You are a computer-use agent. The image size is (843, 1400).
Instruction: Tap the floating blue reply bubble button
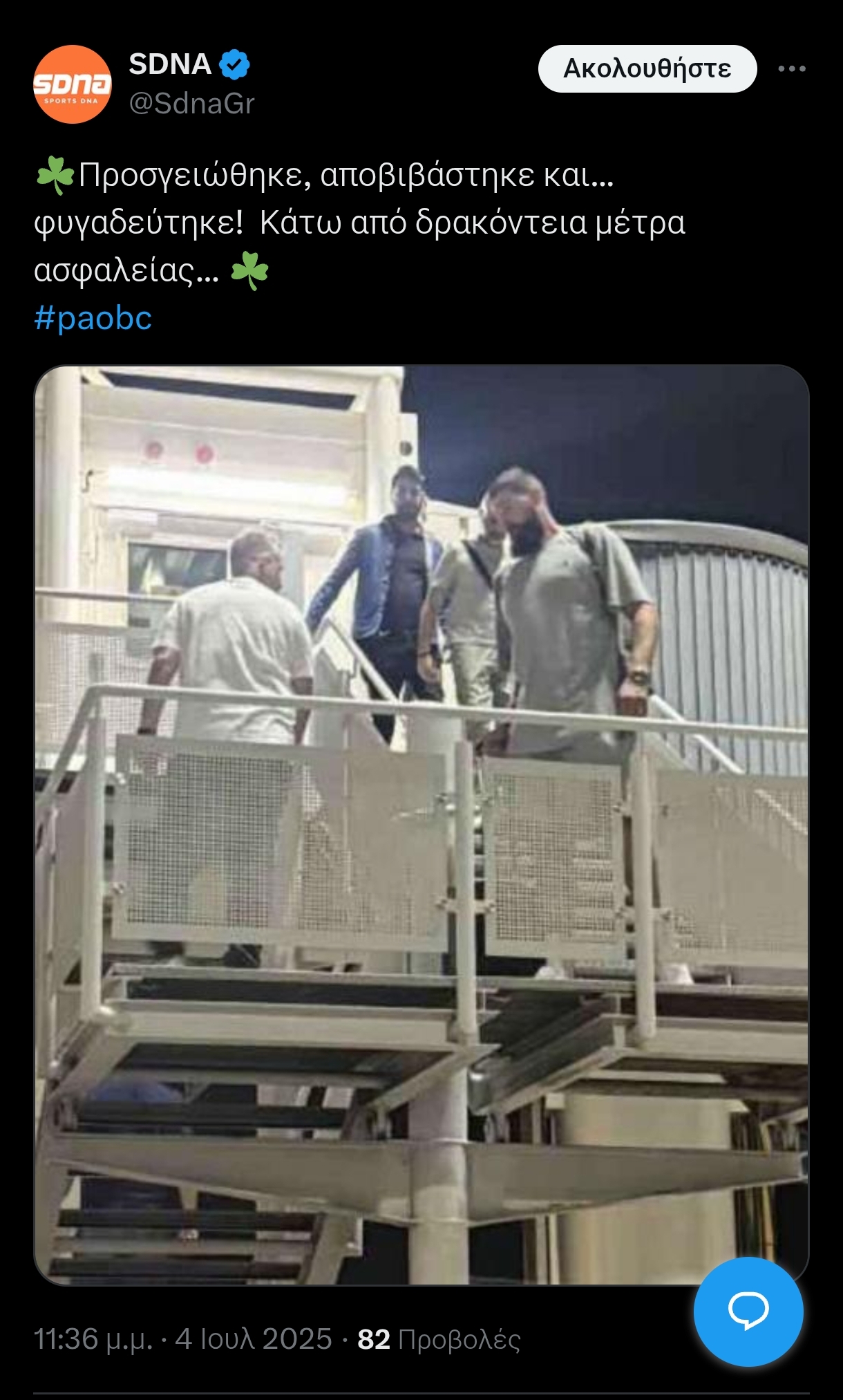tap(748, 1312)
